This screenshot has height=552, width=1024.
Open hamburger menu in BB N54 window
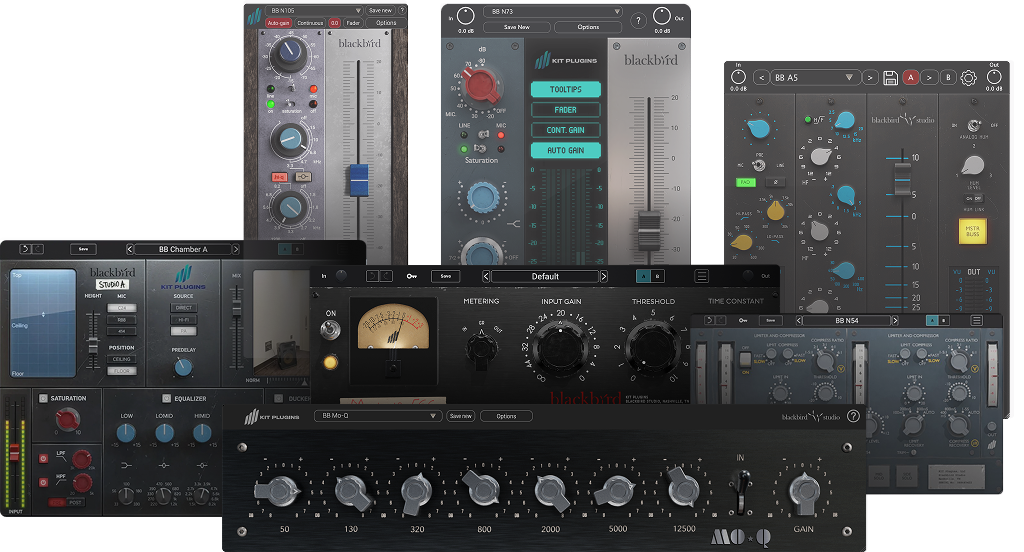coord(976,320)
